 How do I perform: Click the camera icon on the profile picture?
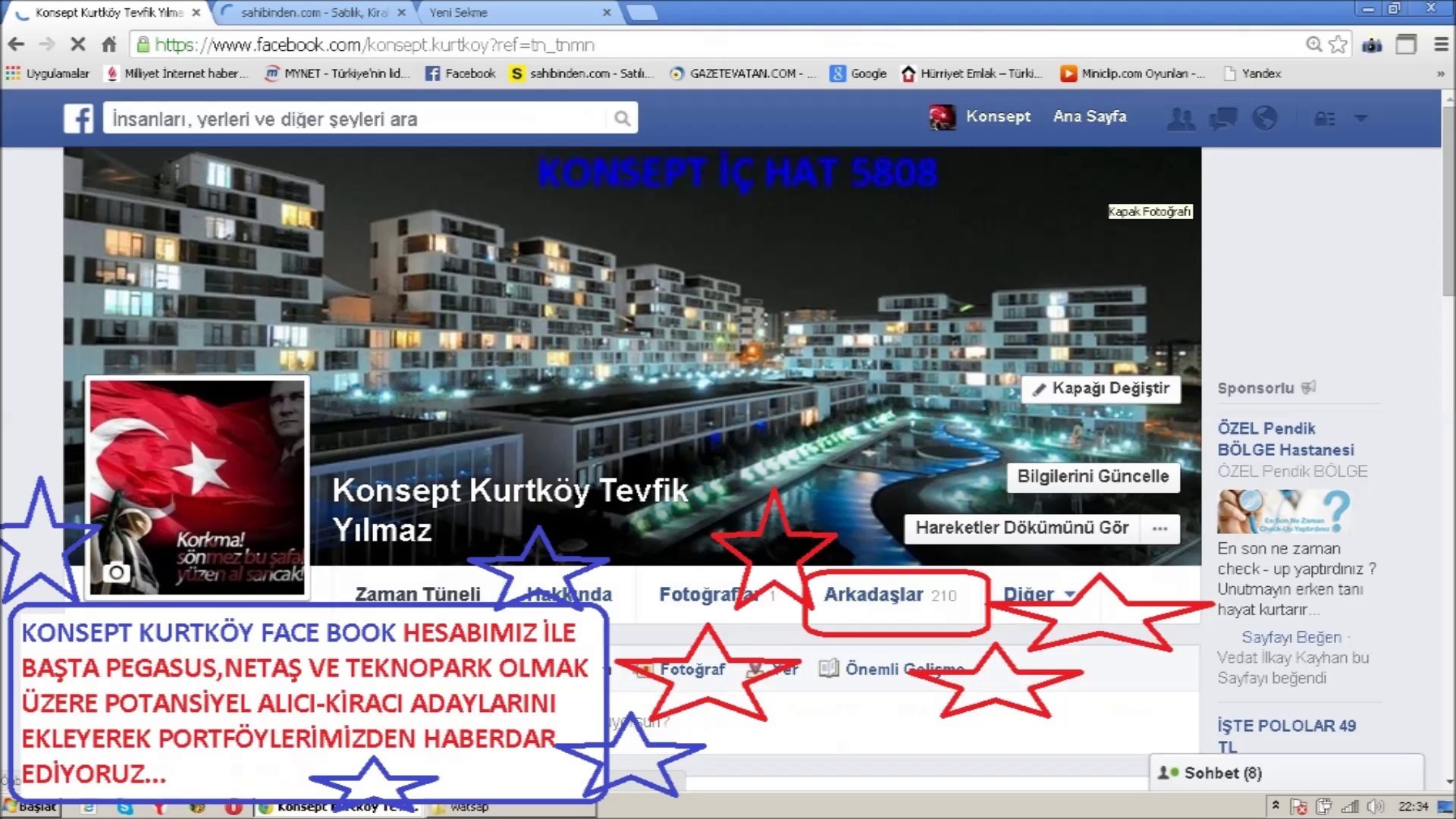click(116, 572)
